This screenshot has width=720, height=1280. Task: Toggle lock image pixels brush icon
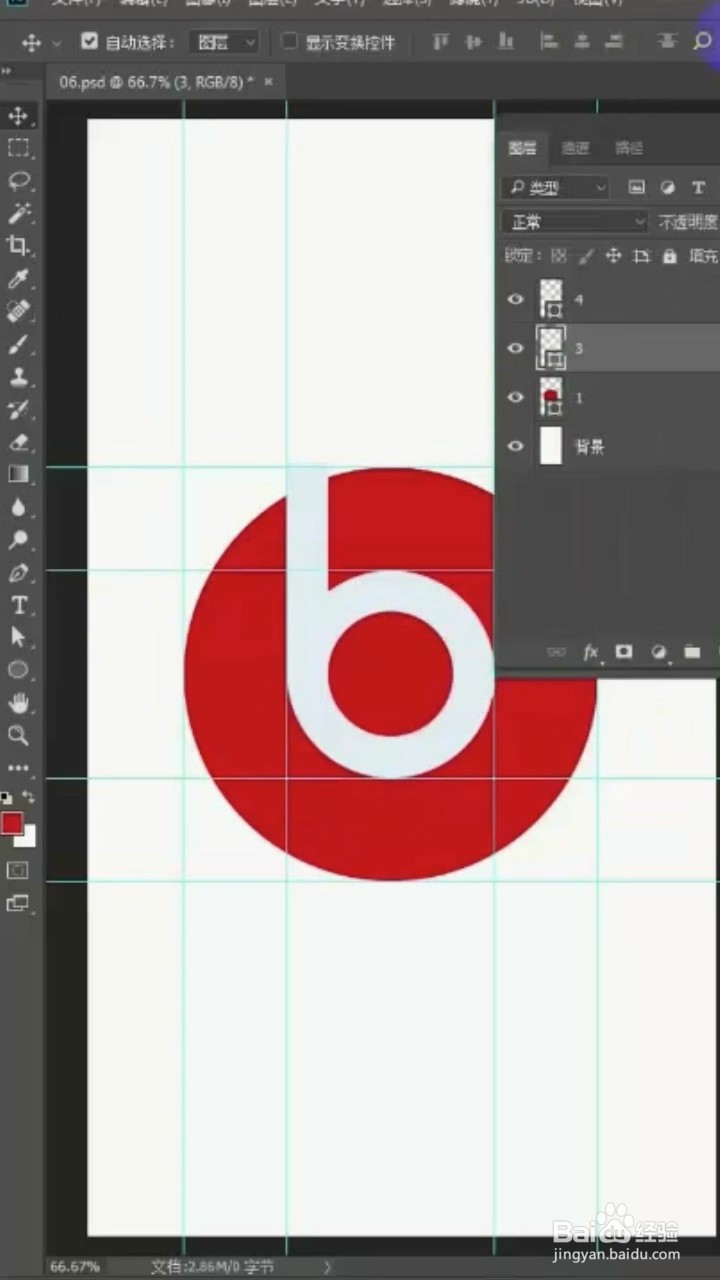tap(587, 256)
